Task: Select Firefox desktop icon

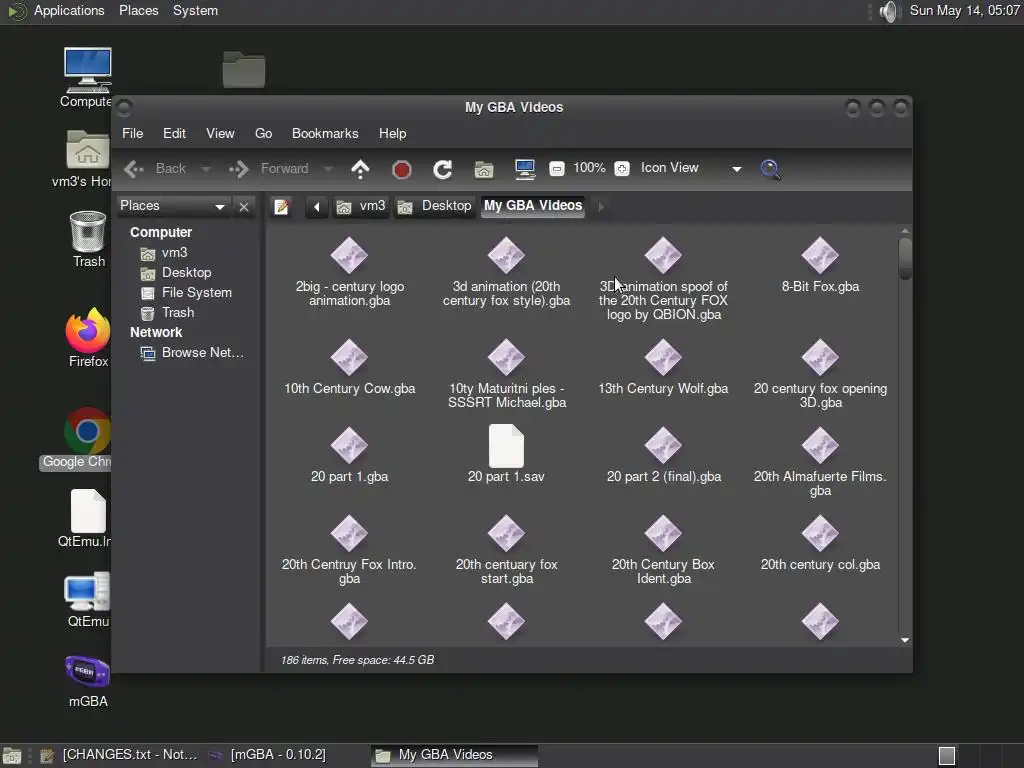Action: click(88, 338)
